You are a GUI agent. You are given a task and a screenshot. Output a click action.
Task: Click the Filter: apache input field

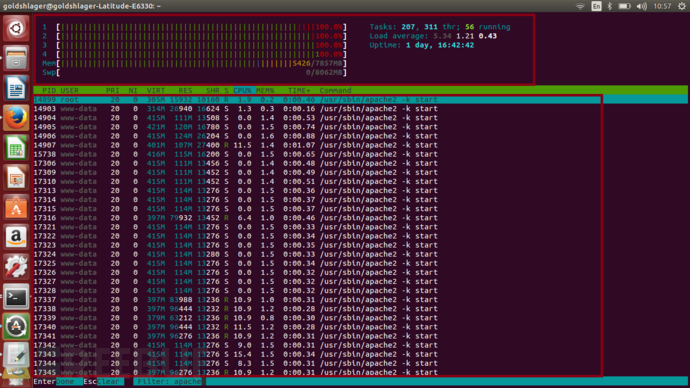pos(169,381)
